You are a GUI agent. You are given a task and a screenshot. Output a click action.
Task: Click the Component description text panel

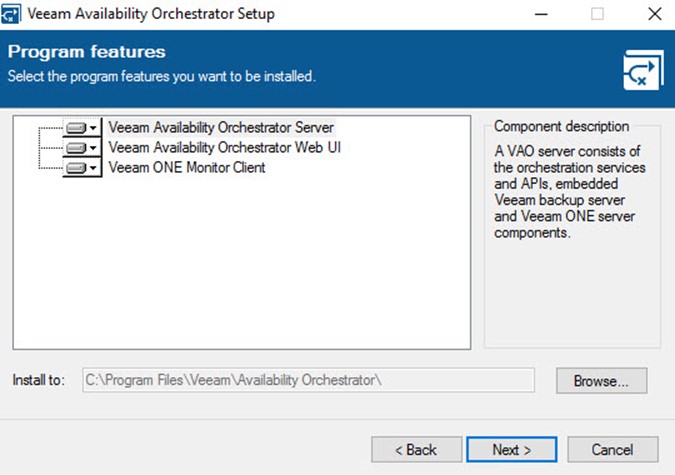click(570, 192)
